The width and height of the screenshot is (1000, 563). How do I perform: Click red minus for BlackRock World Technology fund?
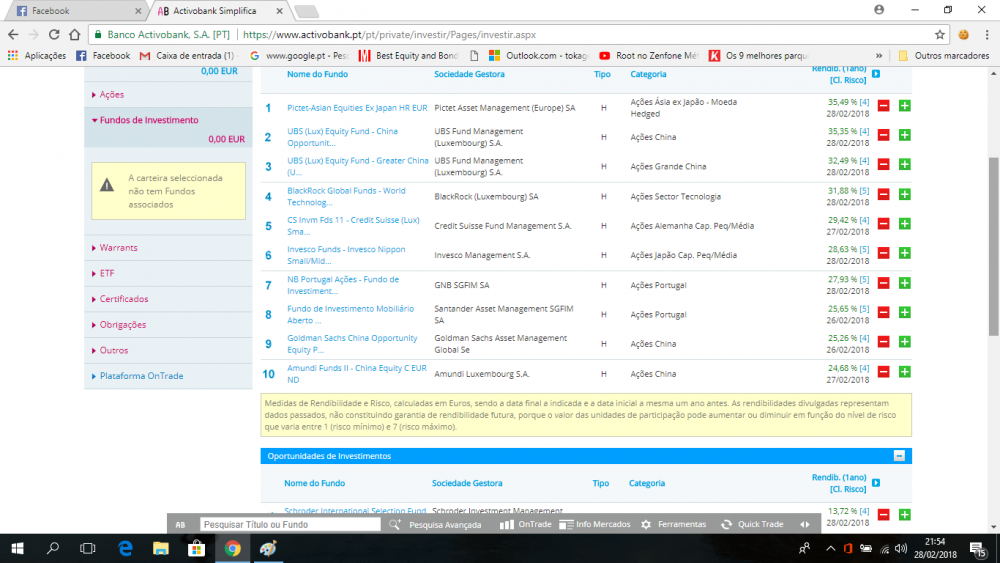pyautogui.click(x=883, y=196)
